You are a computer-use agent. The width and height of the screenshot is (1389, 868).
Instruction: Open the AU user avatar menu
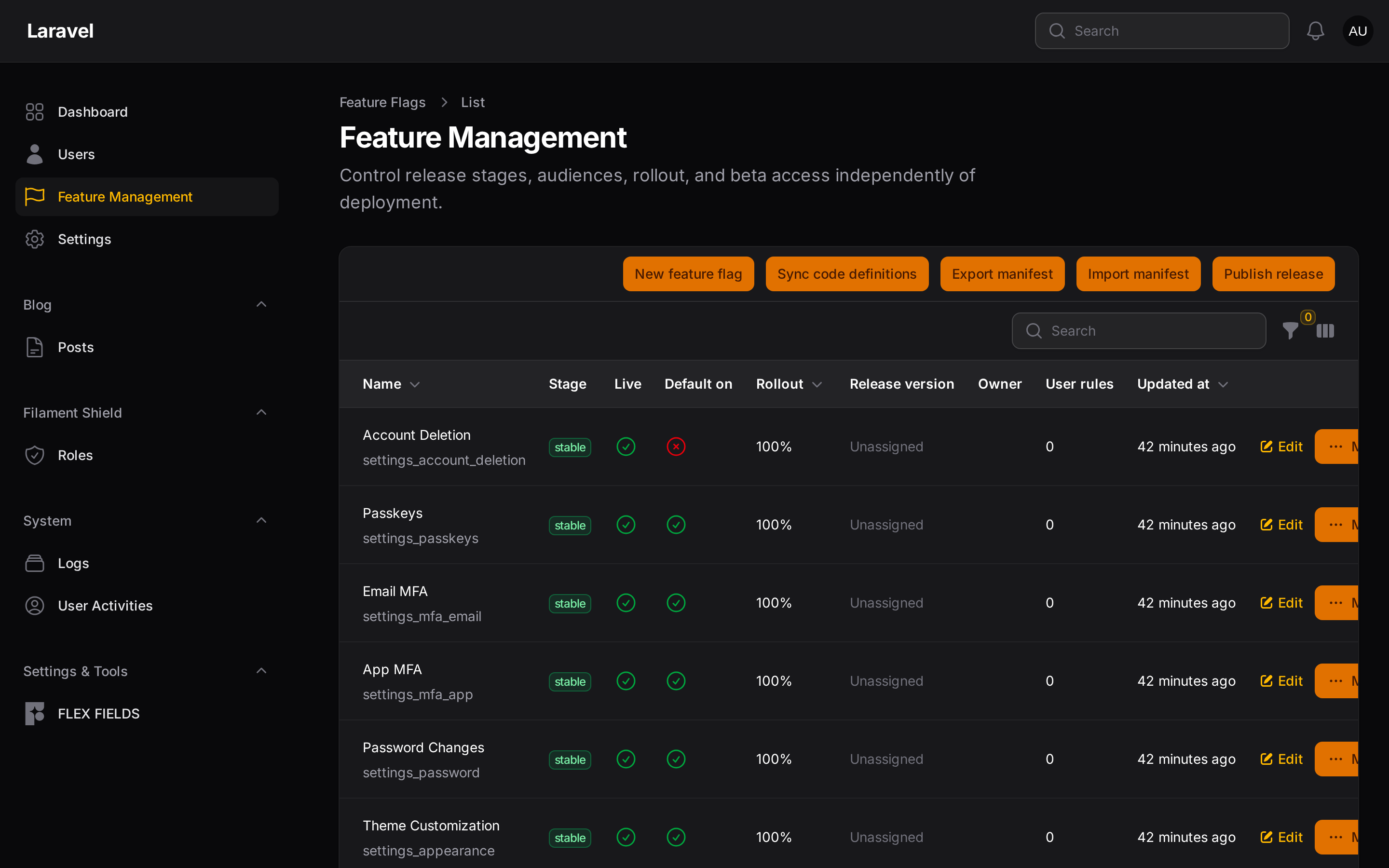[x=1358, y=31]
